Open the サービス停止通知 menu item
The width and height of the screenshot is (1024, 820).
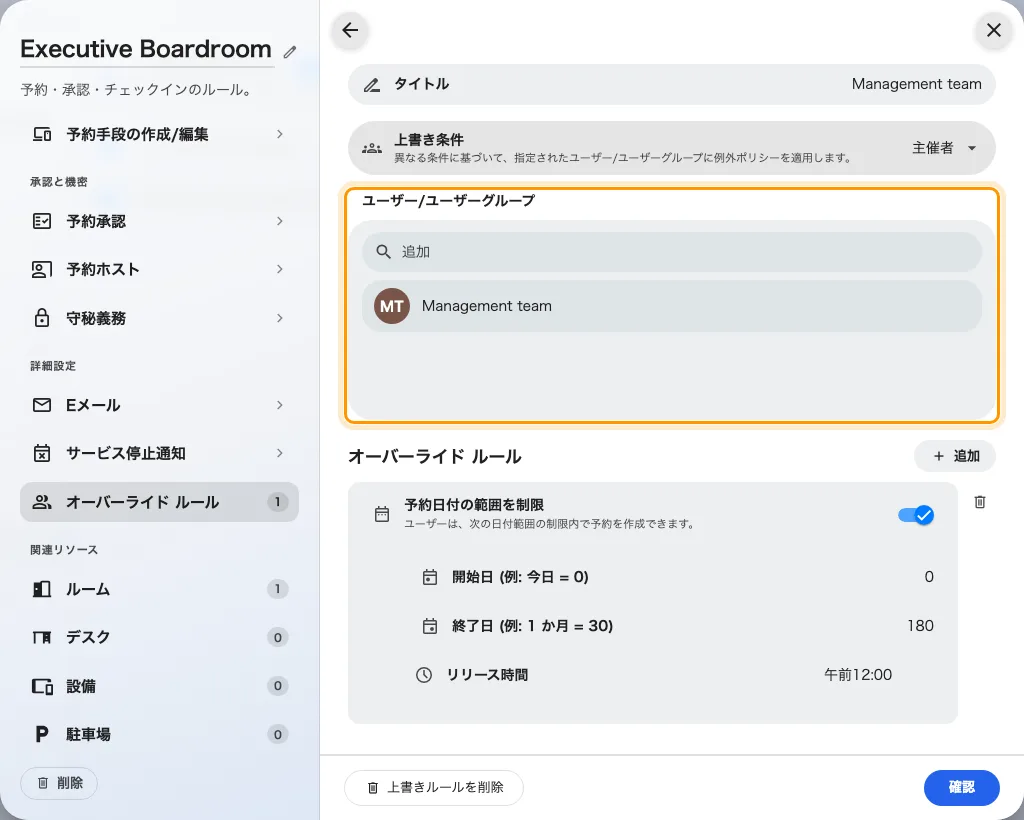point(159,453)
